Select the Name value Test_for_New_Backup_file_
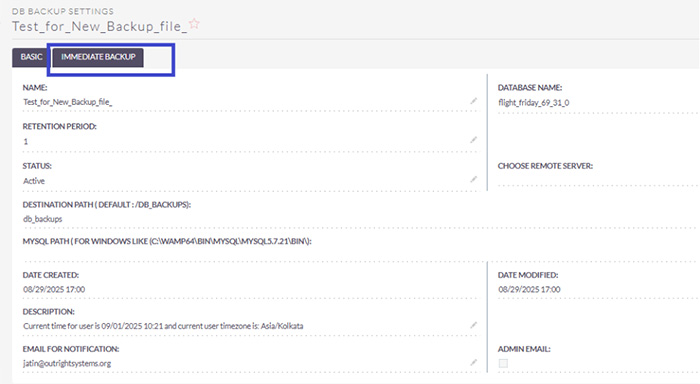The width and height of the screenshot is (700, 384). tap(67, 102)
